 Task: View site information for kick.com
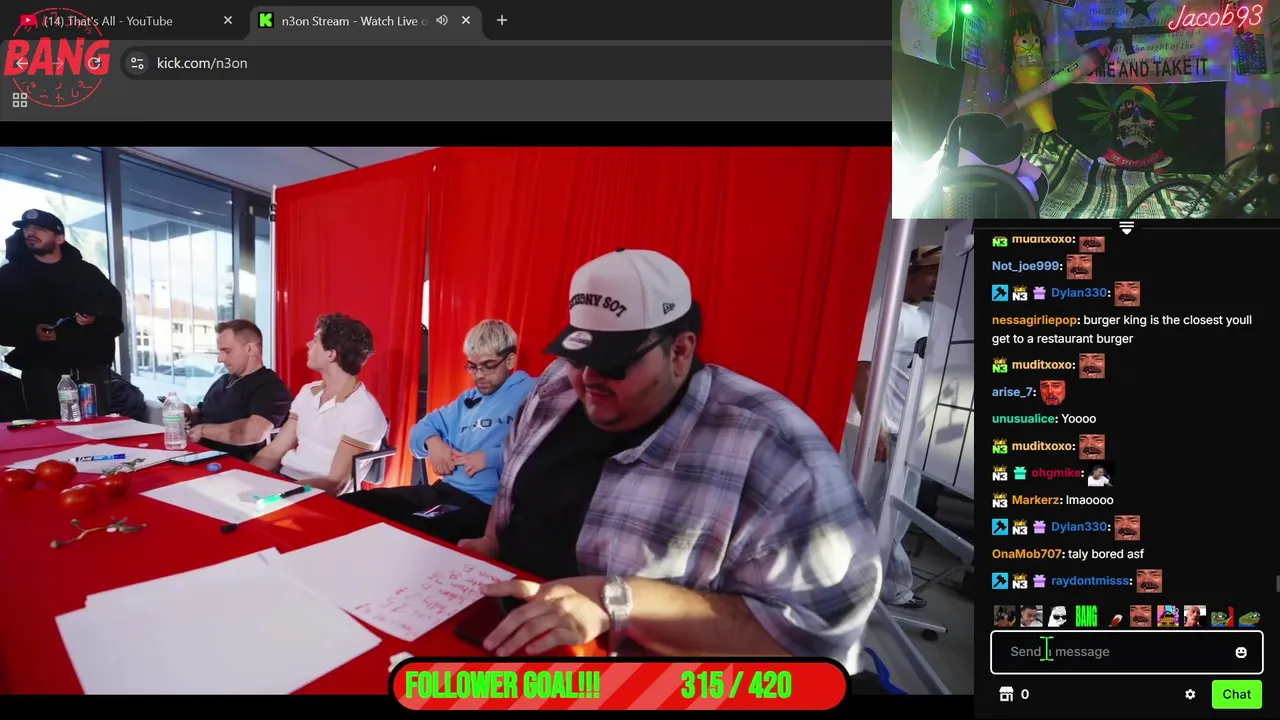pos(137,63)
